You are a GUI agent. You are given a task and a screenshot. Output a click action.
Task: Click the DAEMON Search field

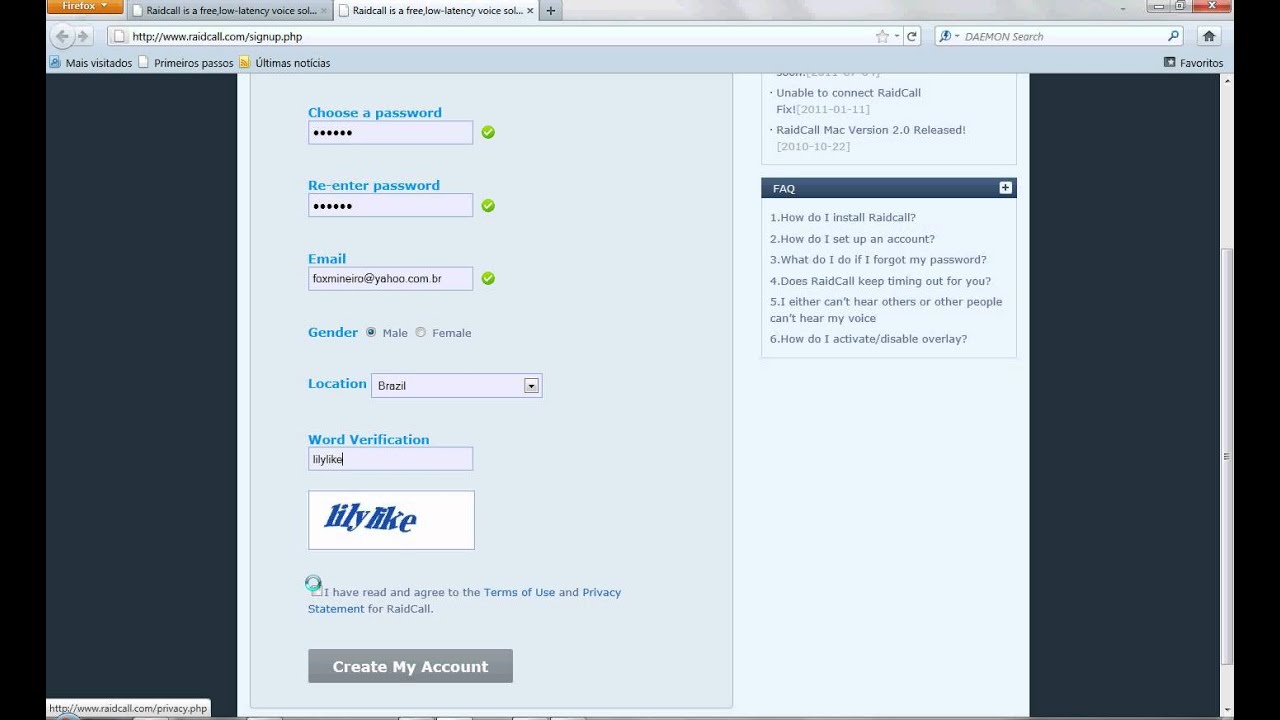1060,36
